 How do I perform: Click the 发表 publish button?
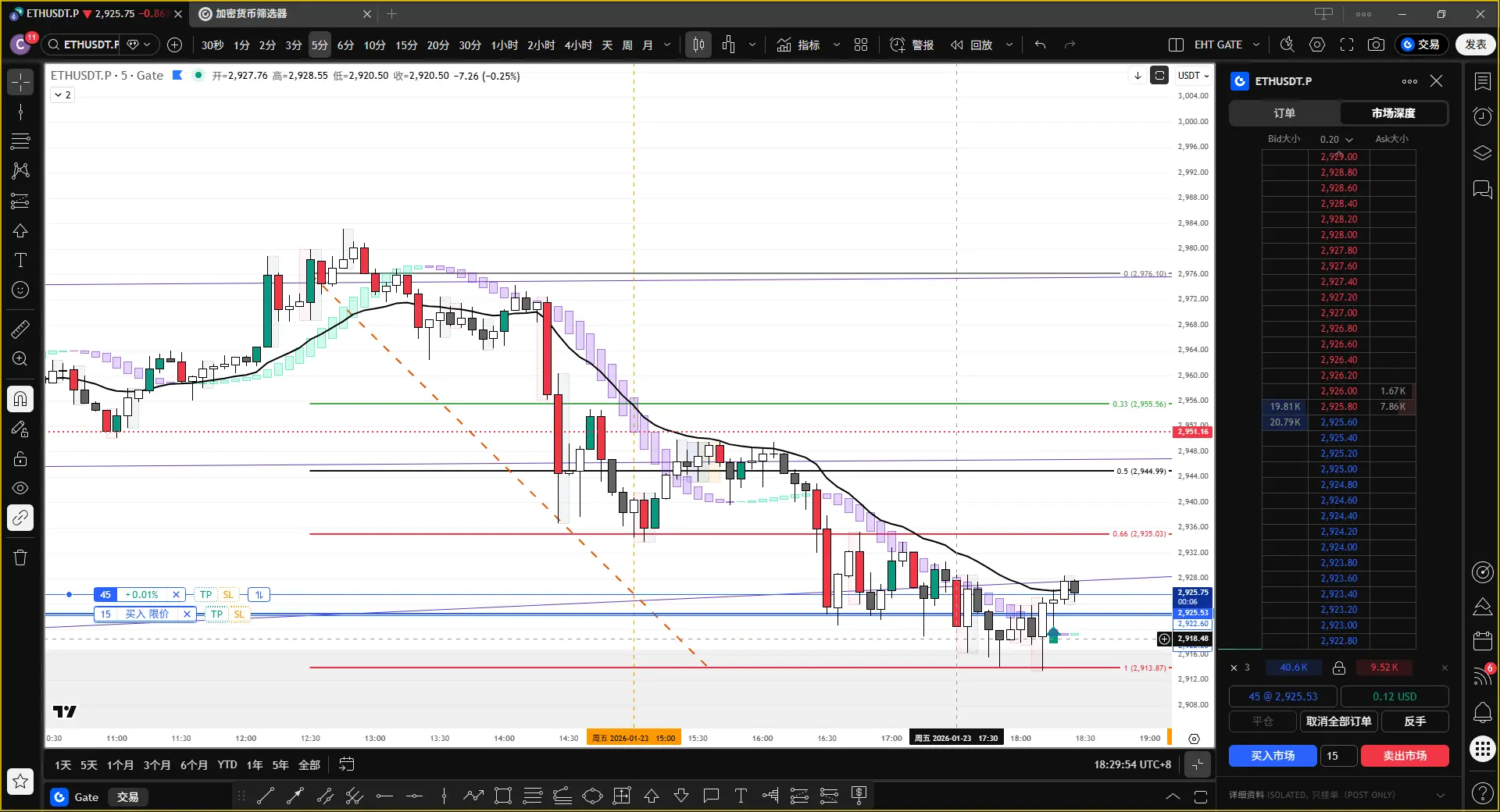(x=1476, y=45)
